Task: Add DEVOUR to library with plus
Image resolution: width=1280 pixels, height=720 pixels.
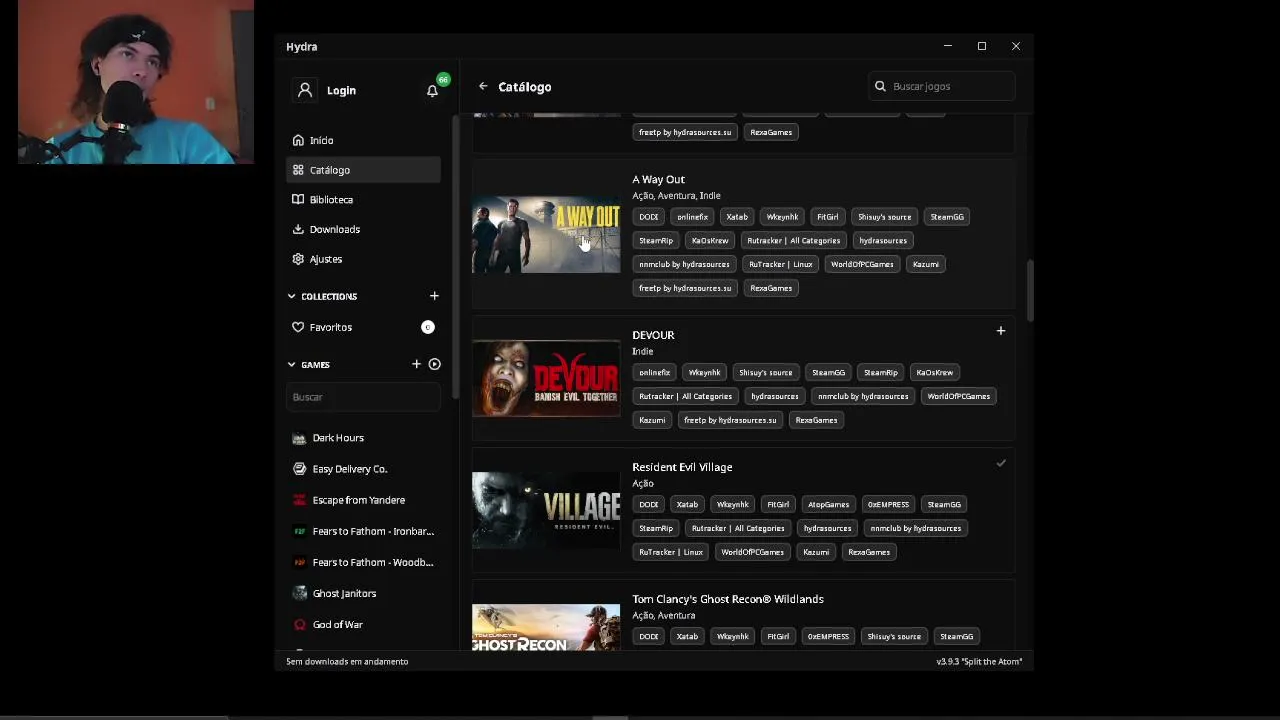Action: click(1000, 331)
